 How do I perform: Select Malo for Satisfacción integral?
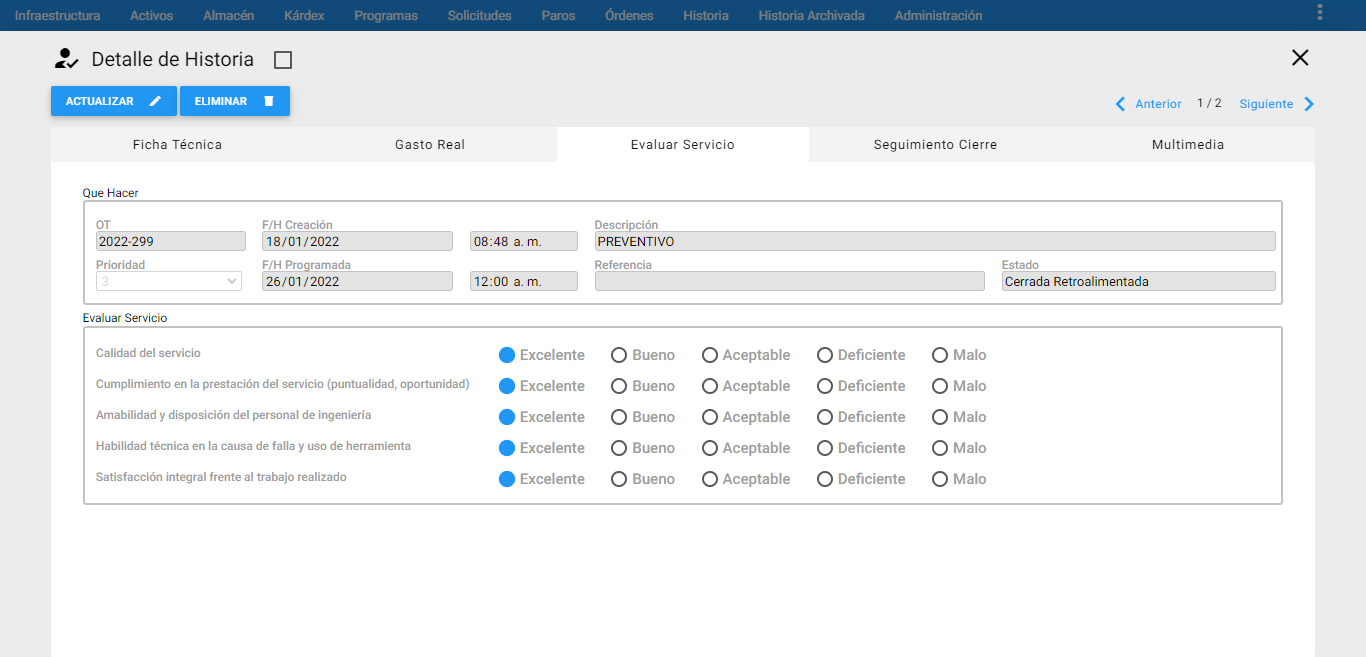click(940, 479)
